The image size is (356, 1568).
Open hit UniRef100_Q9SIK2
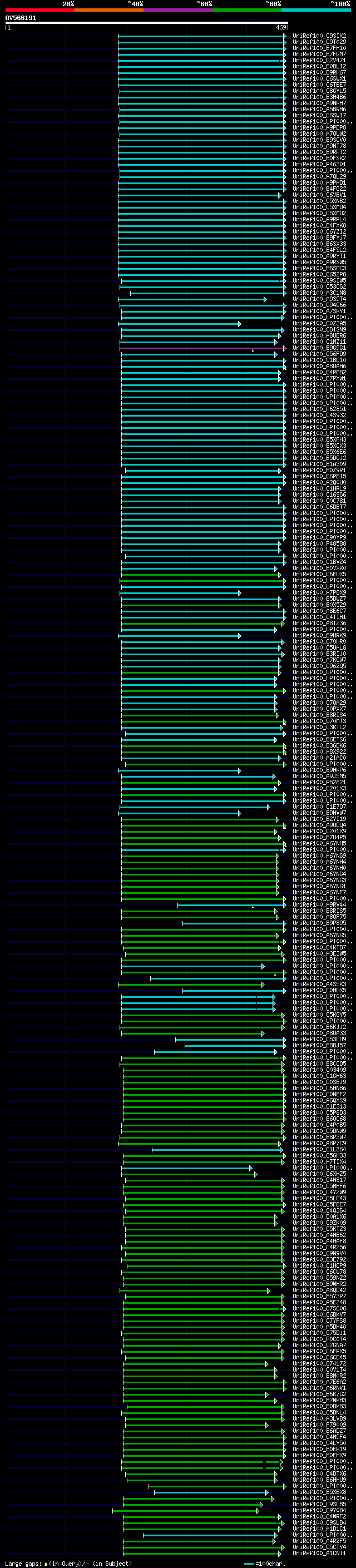point(319,36)
